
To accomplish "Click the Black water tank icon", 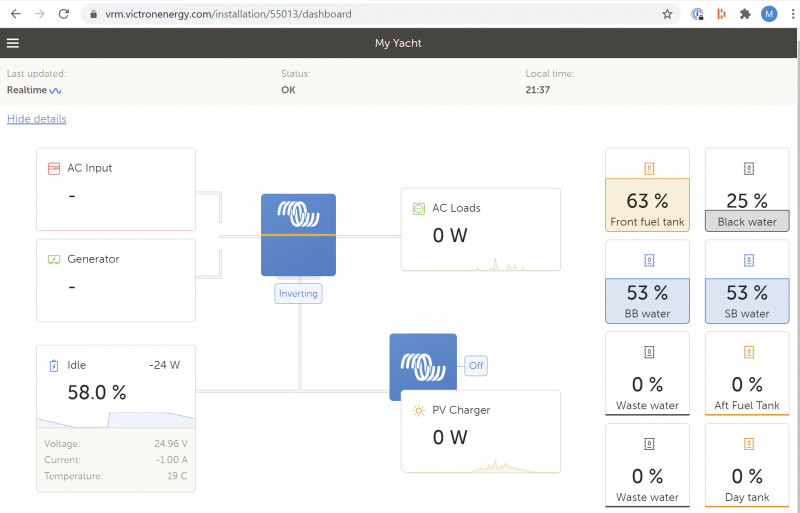I will tap(747, 168).
